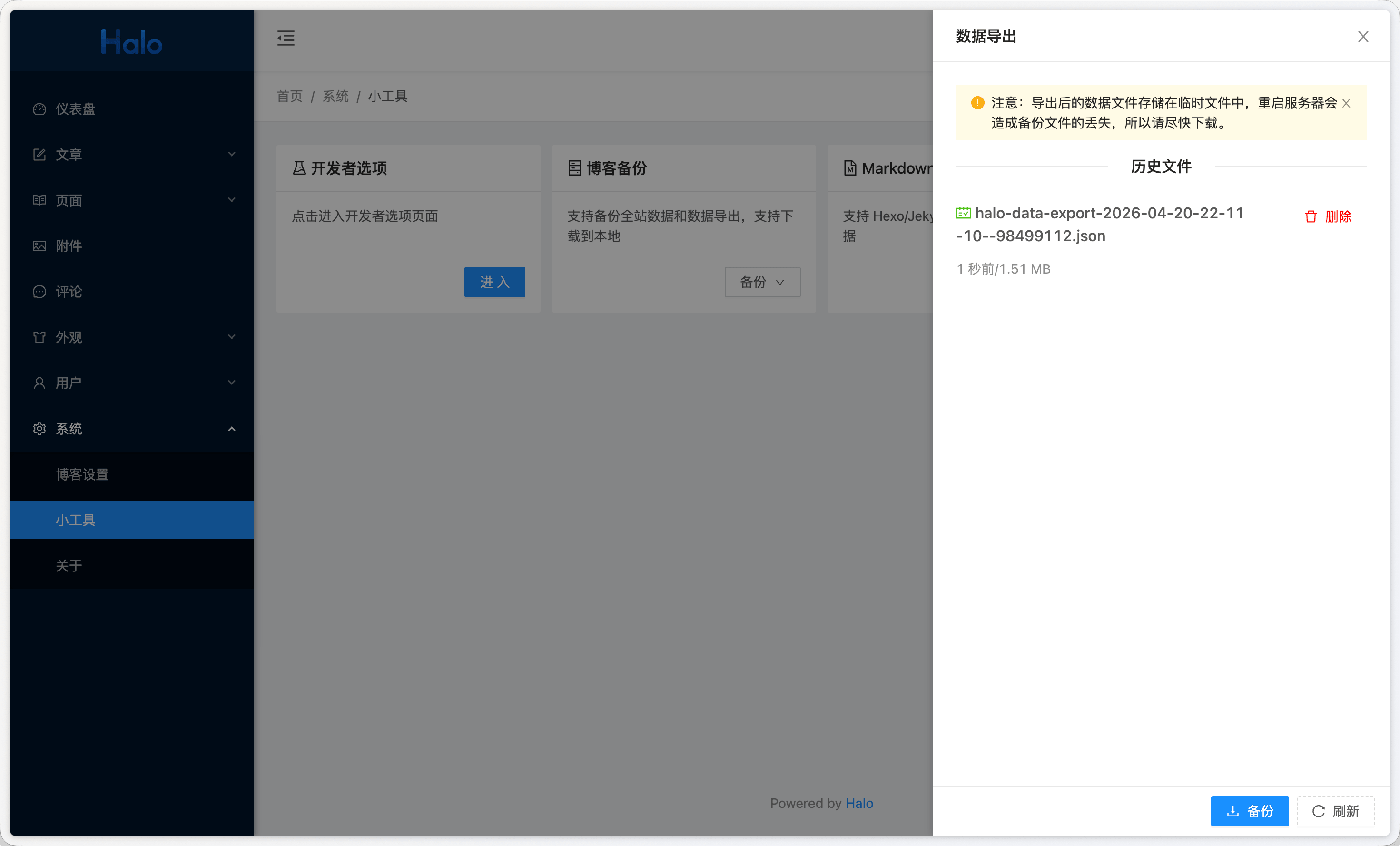Expand the 页面 submenu arrow
Image resolution: width=1400 pixels, height=846 pixels.
coord(231,199)
